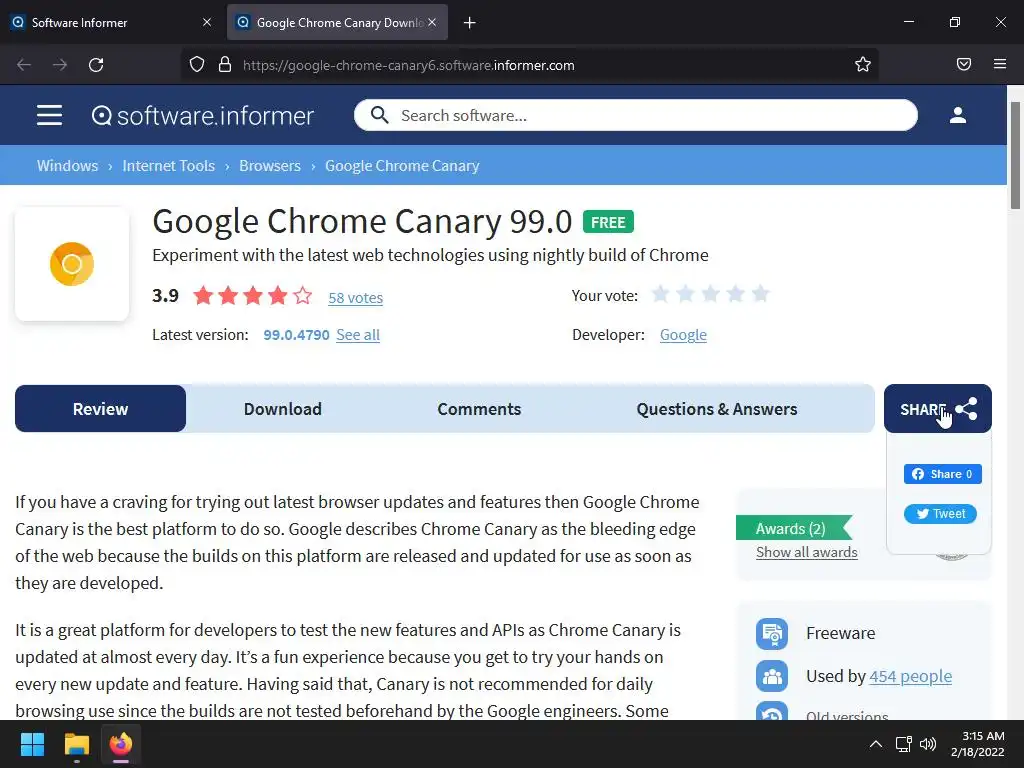Open a new browser tab
The width and height of the screenshot is (1024, 768).
click(469, 23)
